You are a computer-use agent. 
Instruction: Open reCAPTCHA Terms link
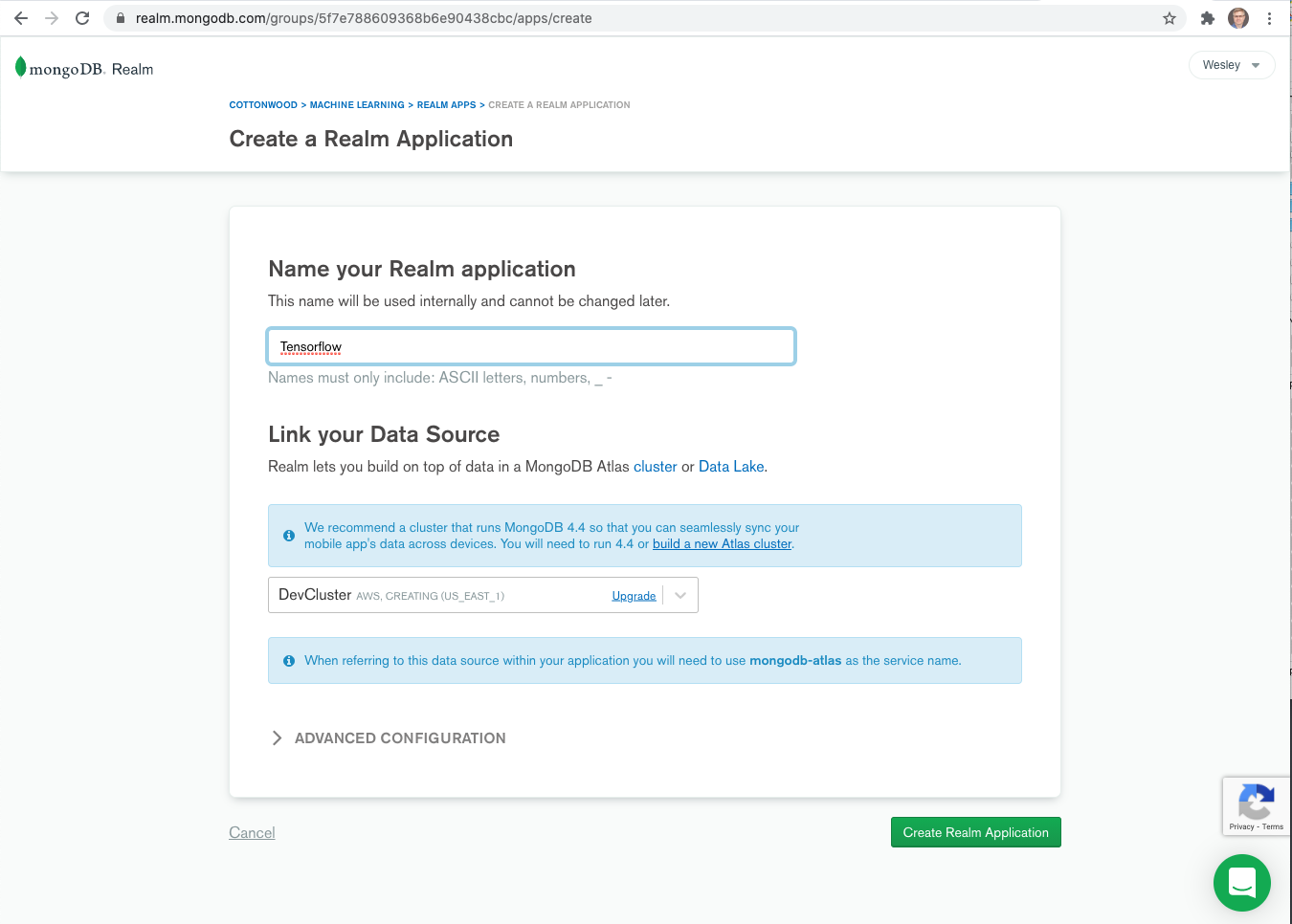(x=1273, y=826)
